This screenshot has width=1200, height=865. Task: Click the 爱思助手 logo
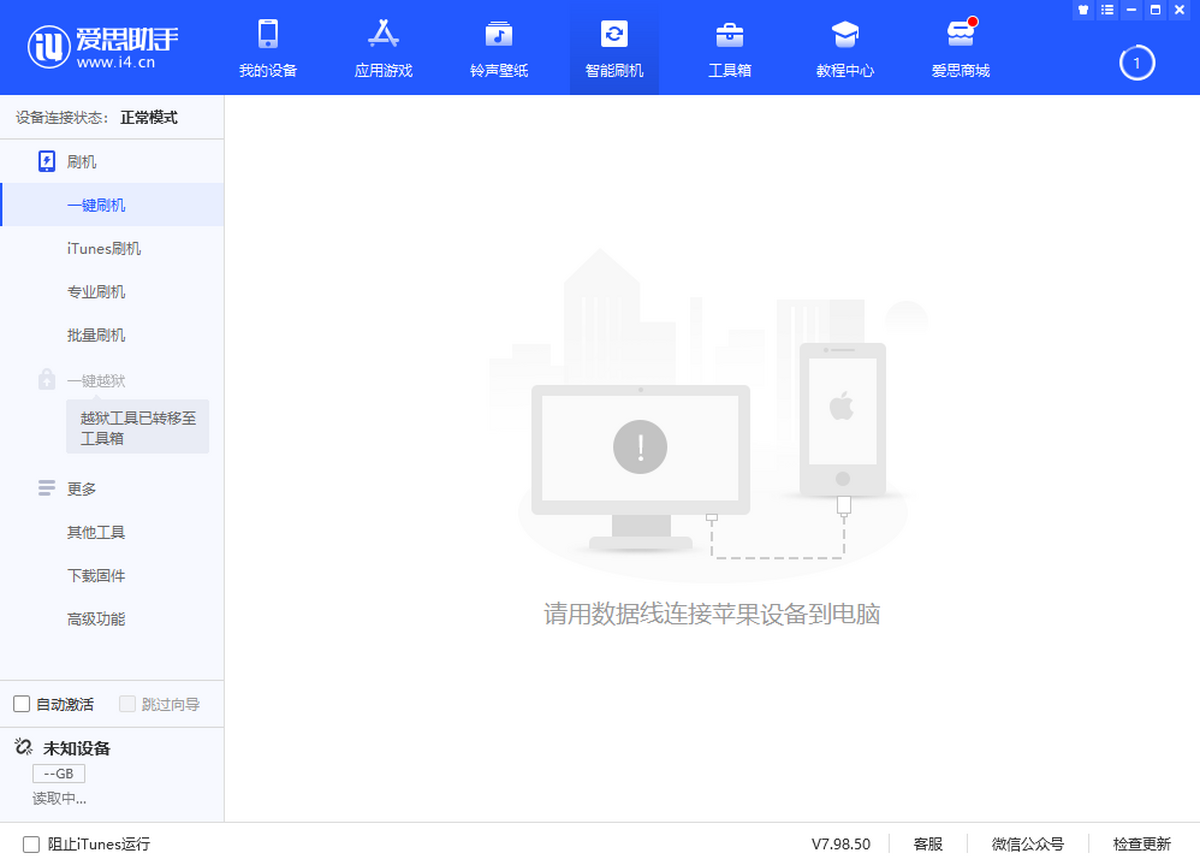pos(103,47)
